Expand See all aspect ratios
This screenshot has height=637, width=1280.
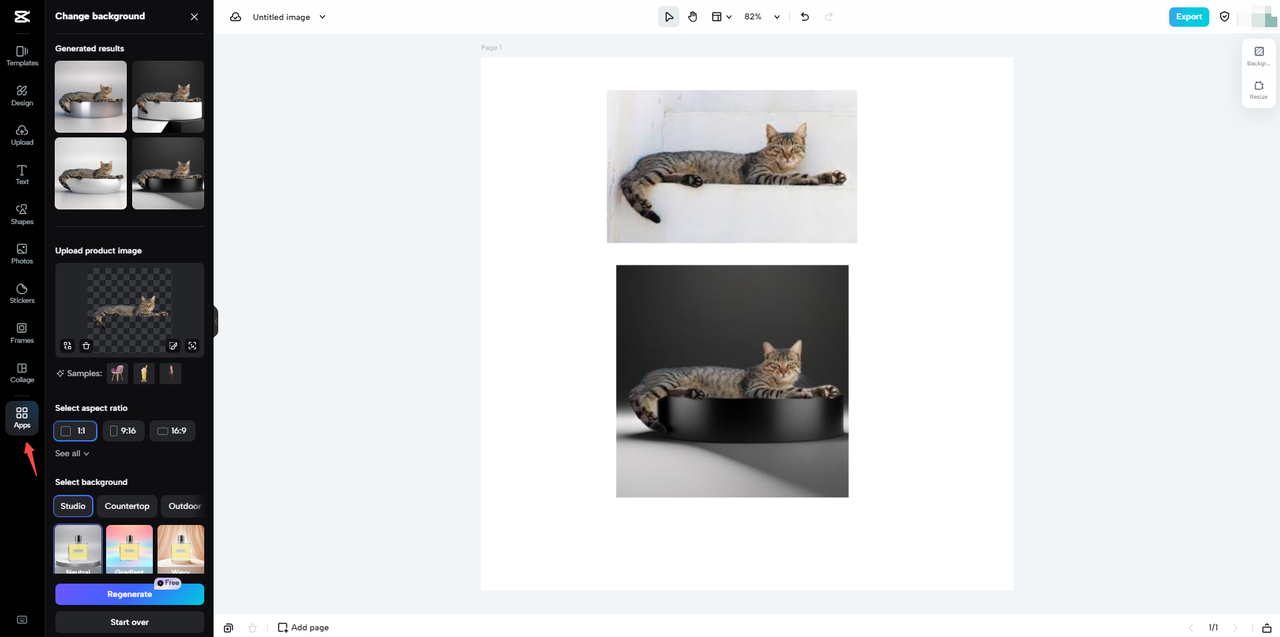[72, 453]
